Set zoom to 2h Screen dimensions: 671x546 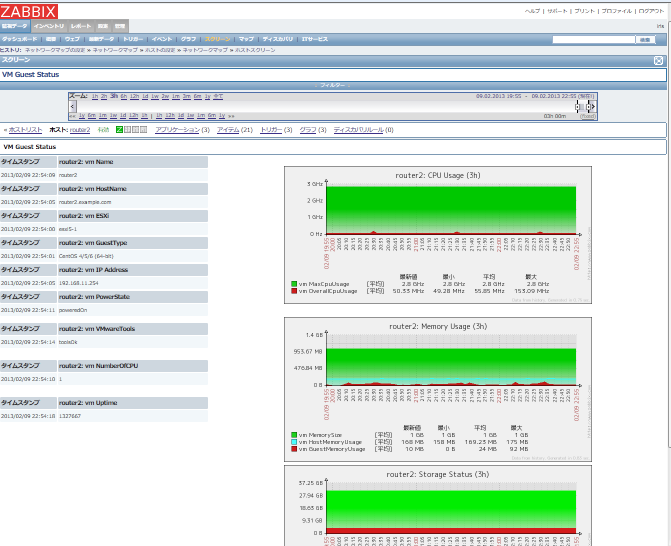(104, 96)
